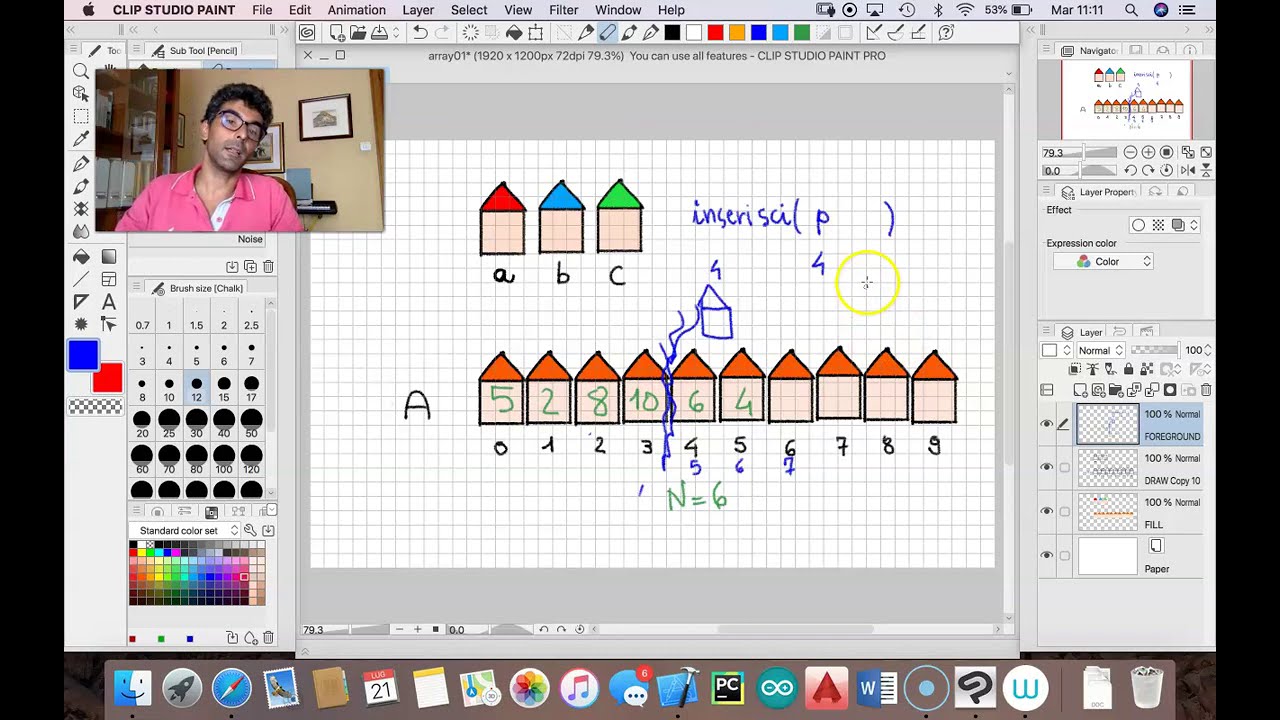This screenshot has height=720, width=1280.
Task: Select the Blend tool icon
Action: click(x=81, y=232)
